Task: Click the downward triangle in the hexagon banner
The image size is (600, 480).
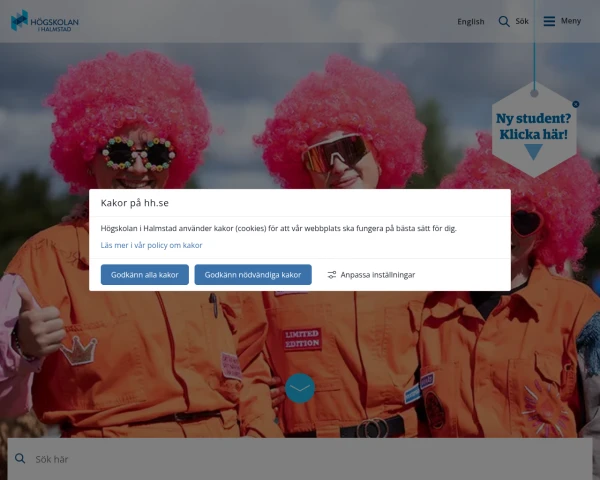Action: point(533,151)
